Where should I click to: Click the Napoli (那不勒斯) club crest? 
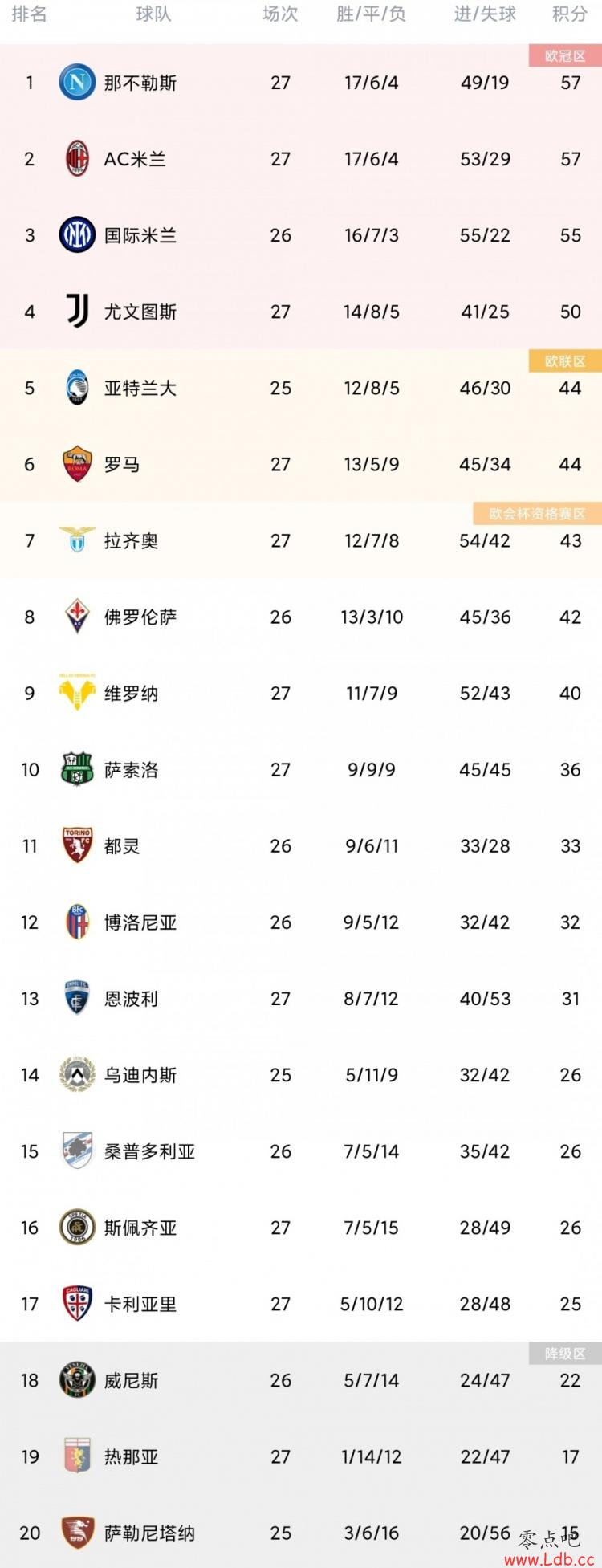[77, 83]
